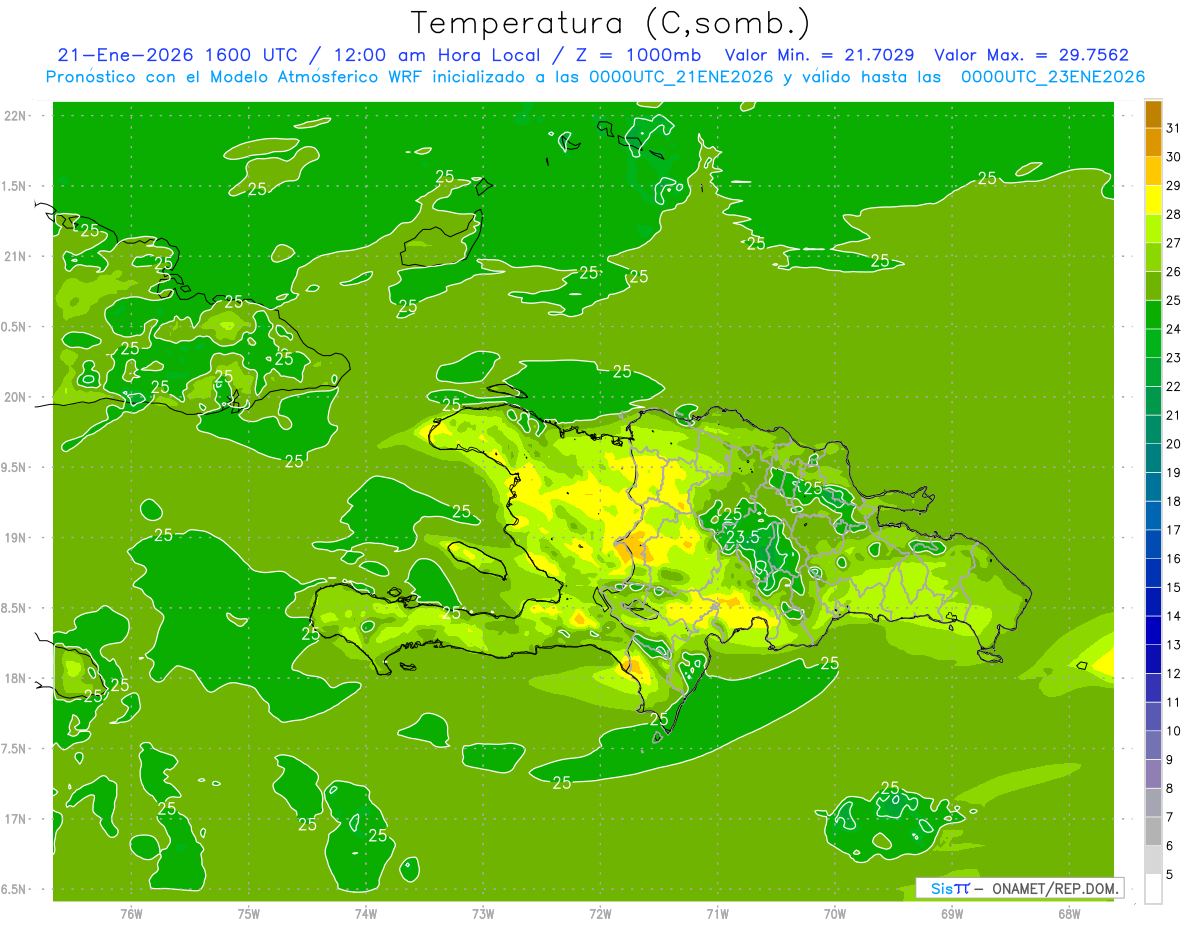1200x927 pixels.
Task: Click clipped latitude label "8.5N"
Action: click(15, 608)
